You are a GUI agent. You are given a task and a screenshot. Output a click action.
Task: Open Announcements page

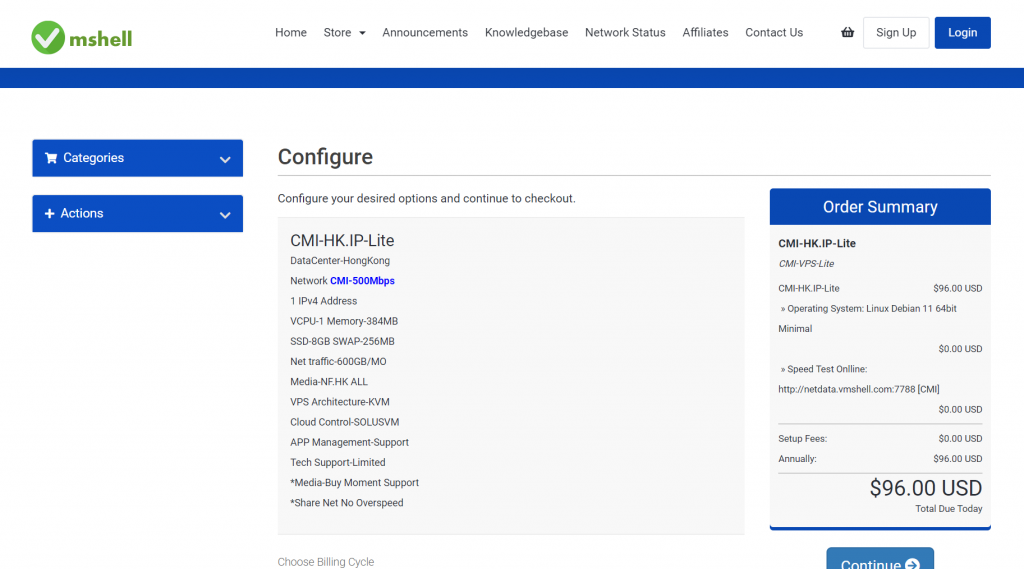tap(425, 33)
